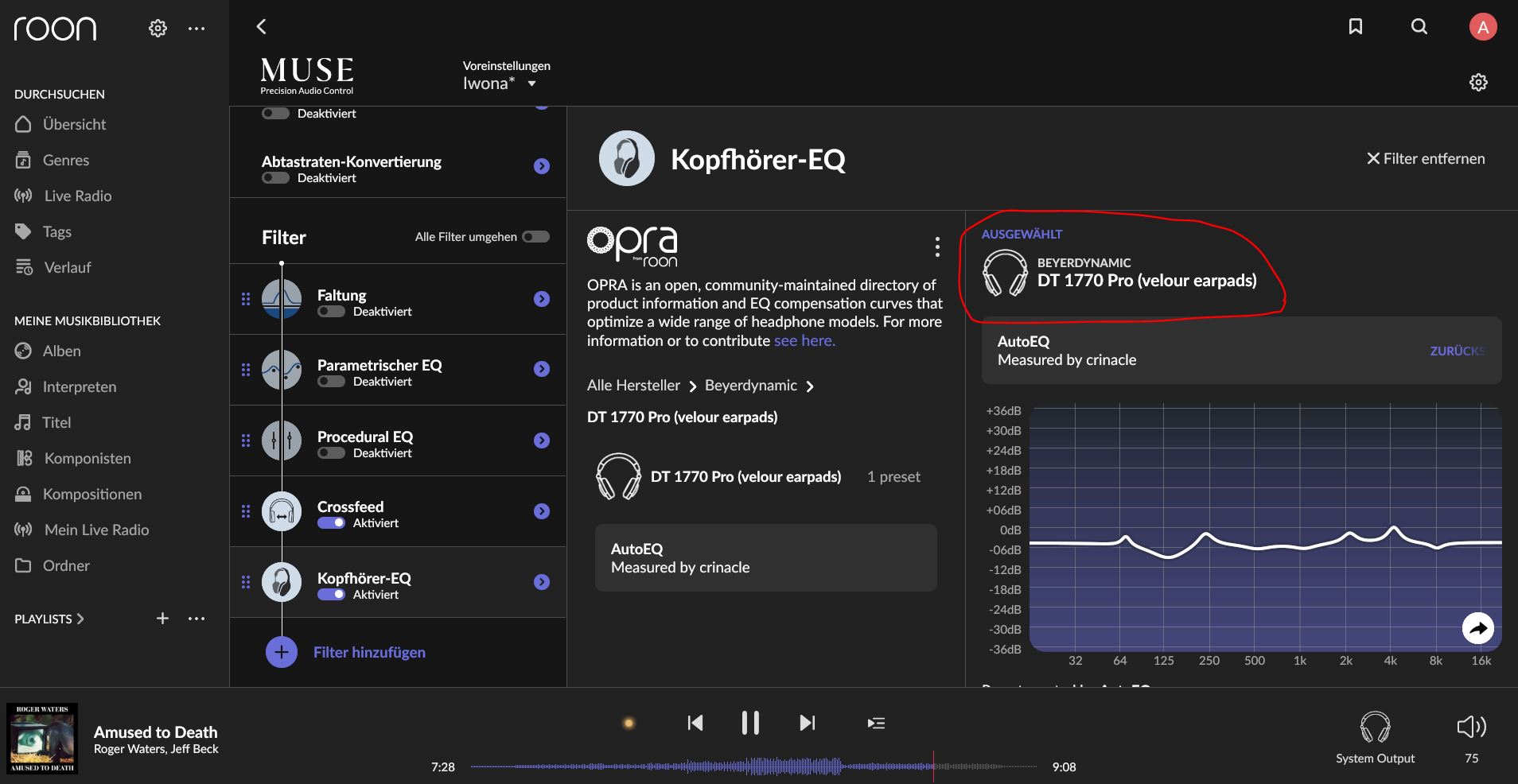Skip to next track
1518x784 pixels.
pos(807,723)
